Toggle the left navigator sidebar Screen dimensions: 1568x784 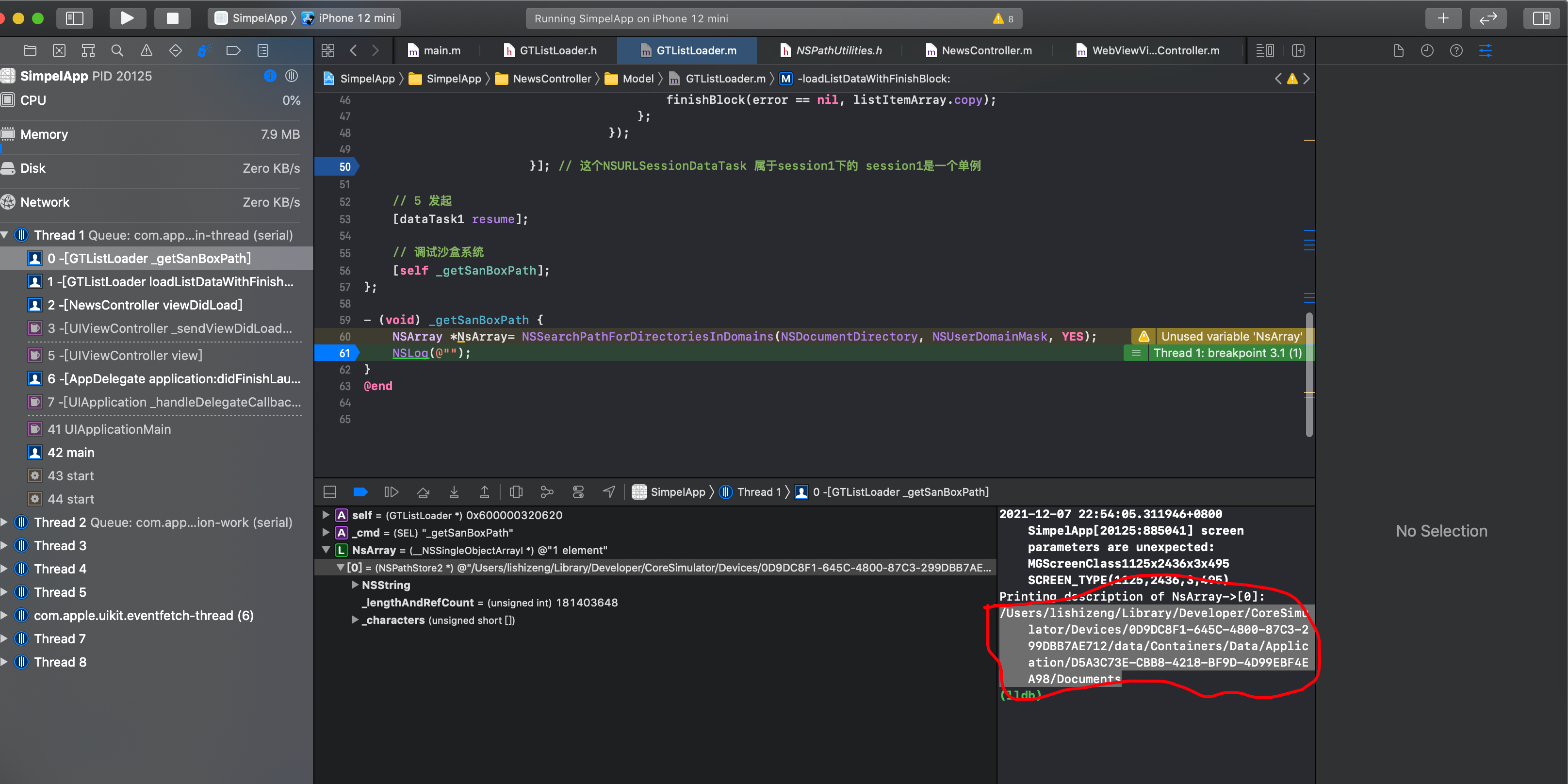(x=74, y=18)
